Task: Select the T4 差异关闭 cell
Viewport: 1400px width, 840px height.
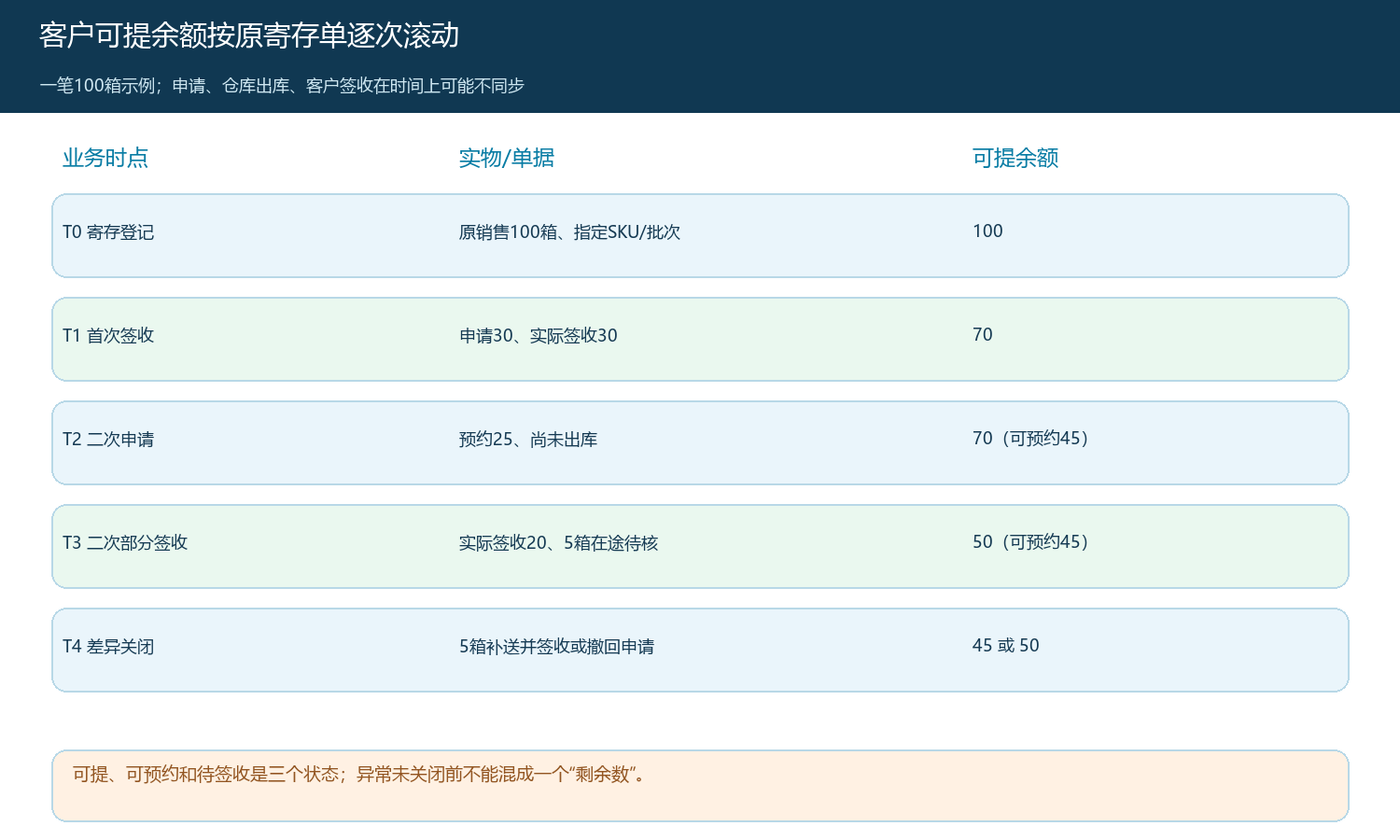Action: pyautogui.click(x=108, y=647)
